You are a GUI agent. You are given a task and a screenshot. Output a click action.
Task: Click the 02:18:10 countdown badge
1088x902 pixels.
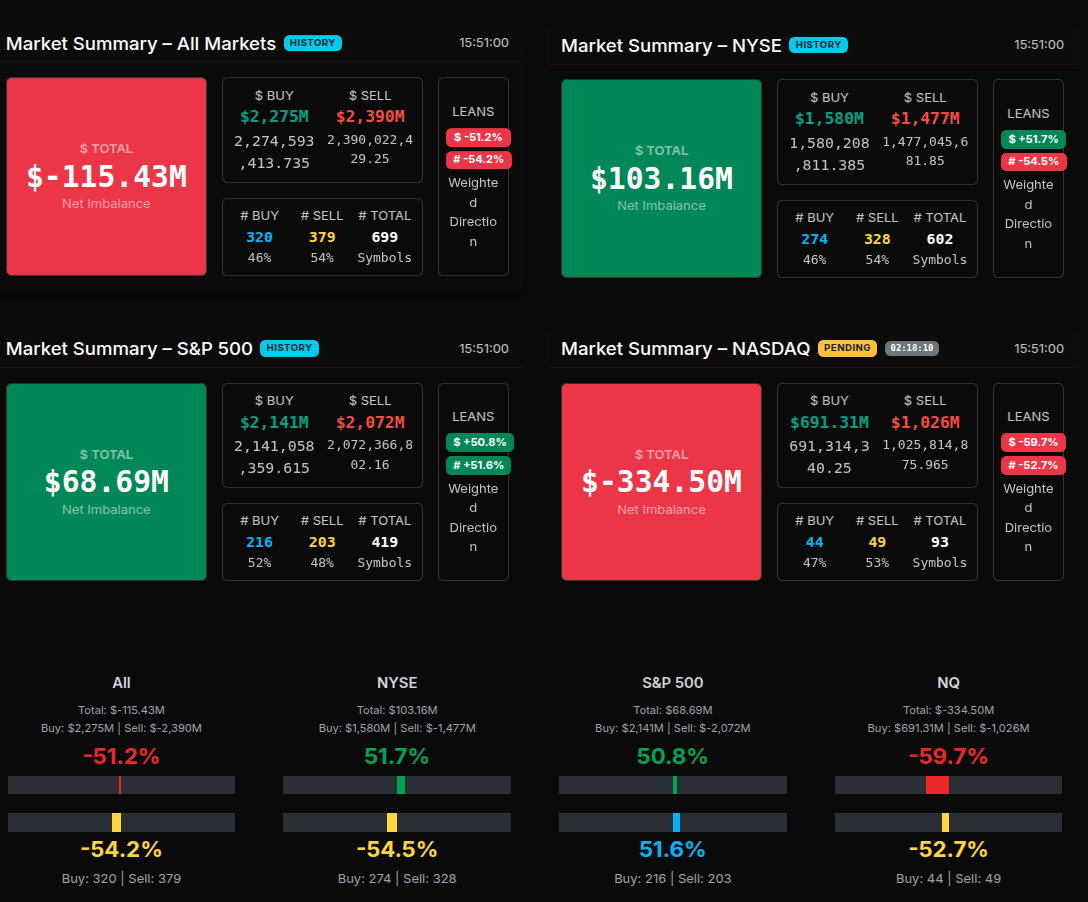coord(911,348)
